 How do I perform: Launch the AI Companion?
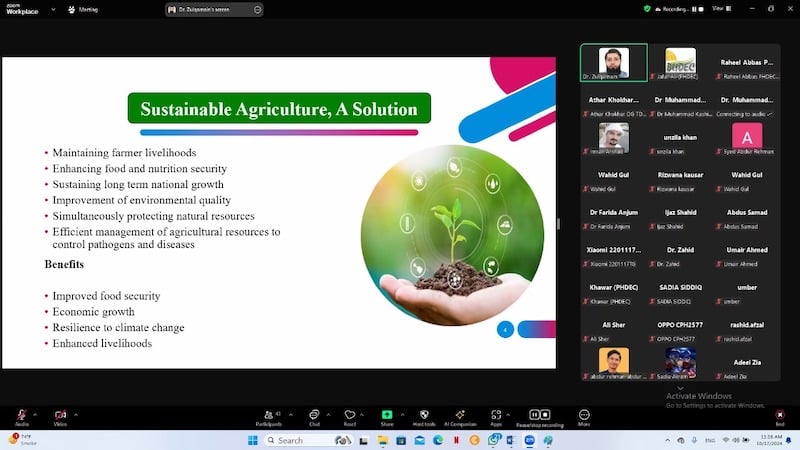(460, 414)
